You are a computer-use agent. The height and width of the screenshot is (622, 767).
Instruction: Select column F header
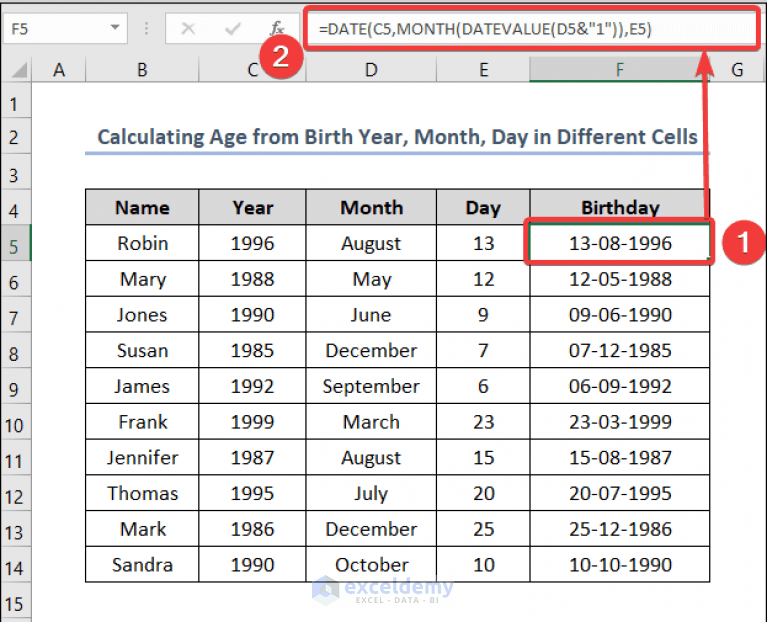click(x=619, y=70)
